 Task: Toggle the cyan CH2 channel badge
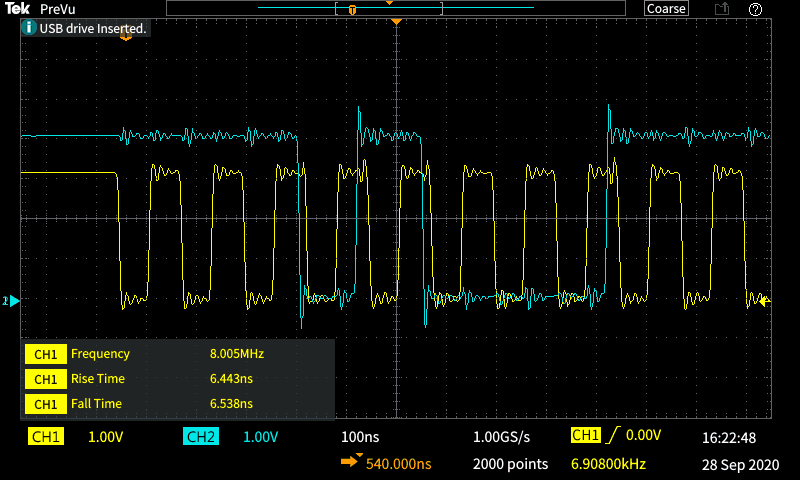pos(200,436)
